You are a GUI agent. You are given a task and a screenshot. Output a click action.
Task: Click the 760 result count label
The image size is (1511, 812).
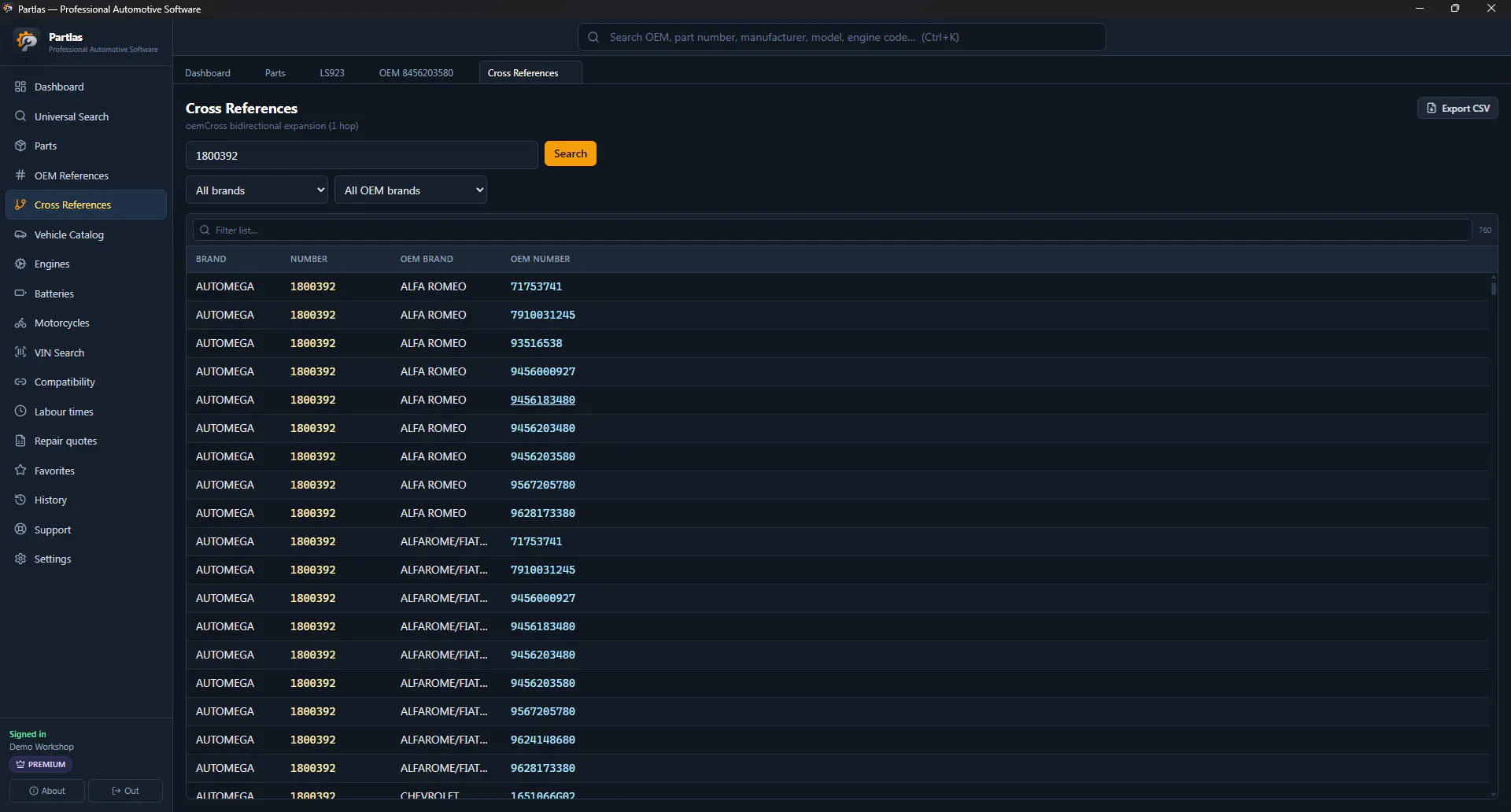point(1485,230)
